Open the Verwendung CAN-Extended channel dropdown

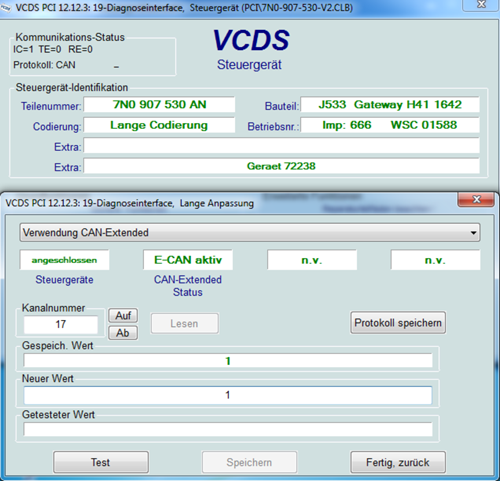click(x=250, y=232)
